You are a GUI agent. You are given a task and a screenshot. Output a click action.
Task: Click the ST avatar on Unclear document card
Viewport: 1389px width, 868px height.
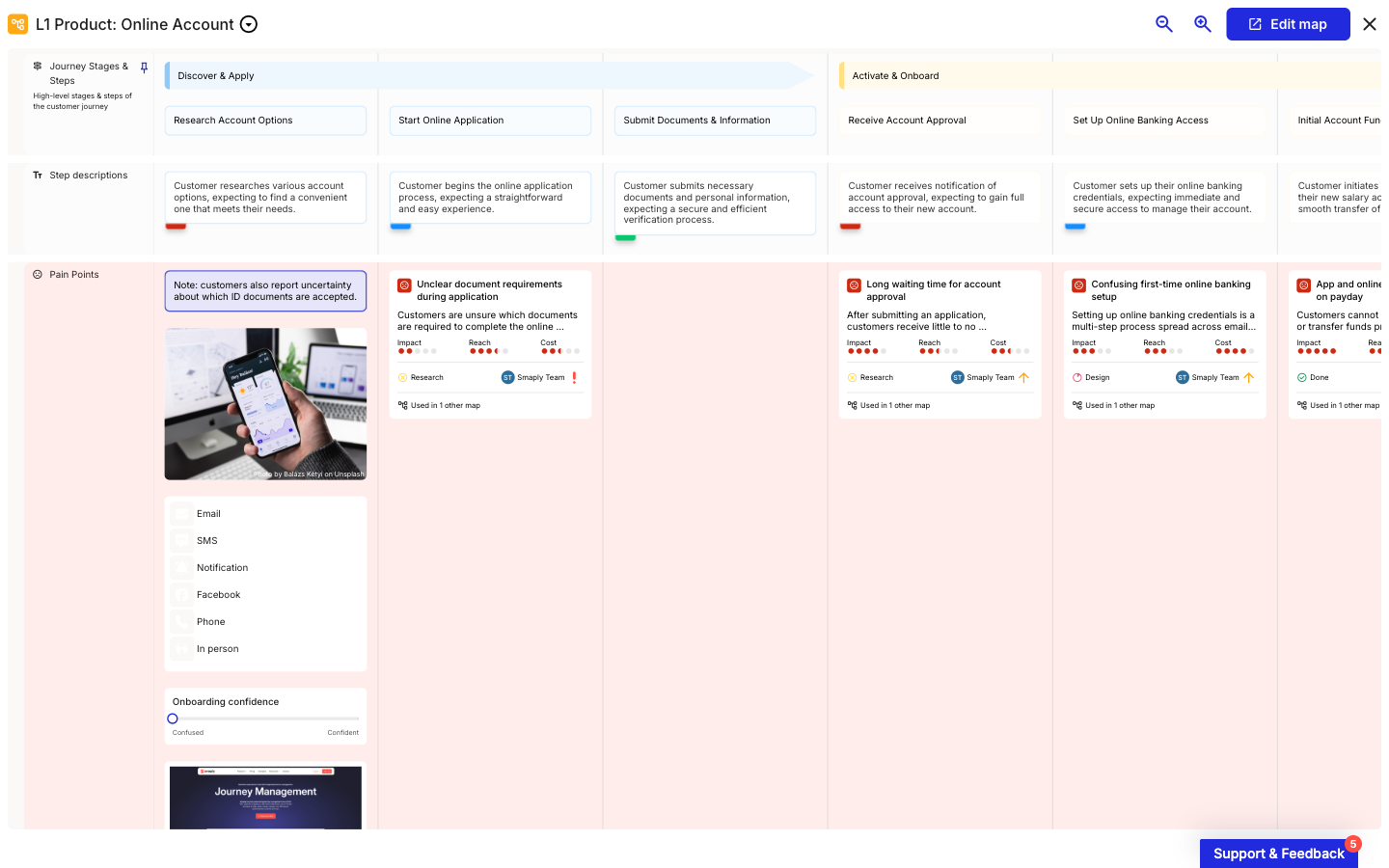pyautogui.click(x=507, y=378)
